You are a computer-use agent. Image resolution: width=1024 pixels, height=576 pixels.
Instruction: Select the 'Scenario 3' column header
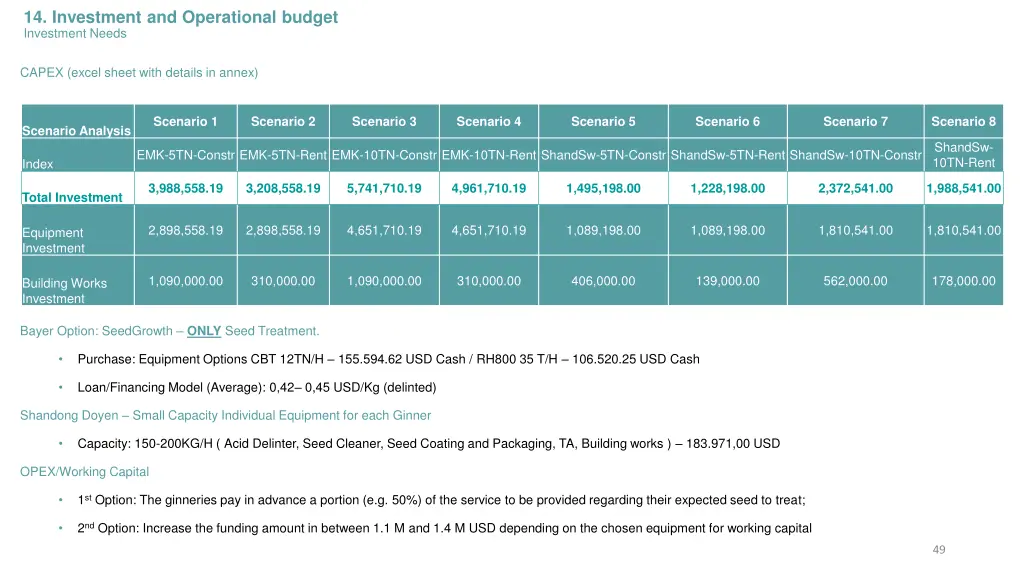tap(384, 121)
